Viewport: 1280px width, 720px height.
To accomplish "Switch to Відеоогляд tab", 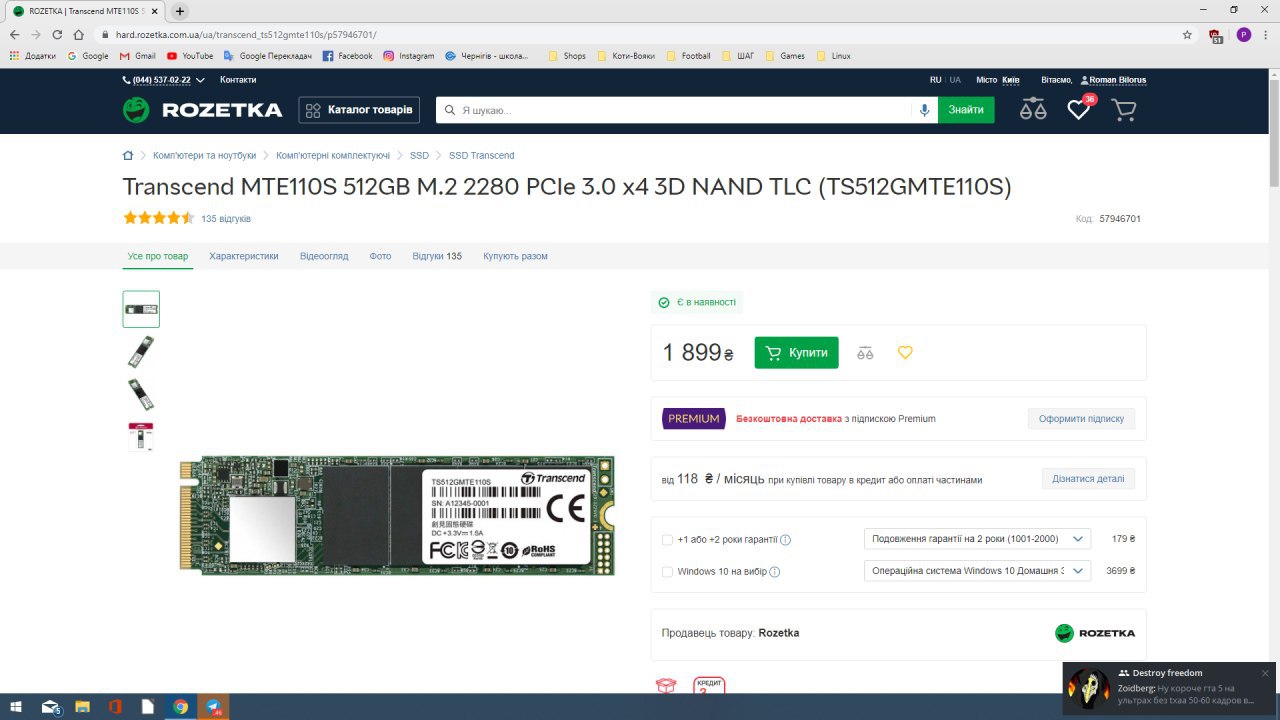I will tap(324, 256).
